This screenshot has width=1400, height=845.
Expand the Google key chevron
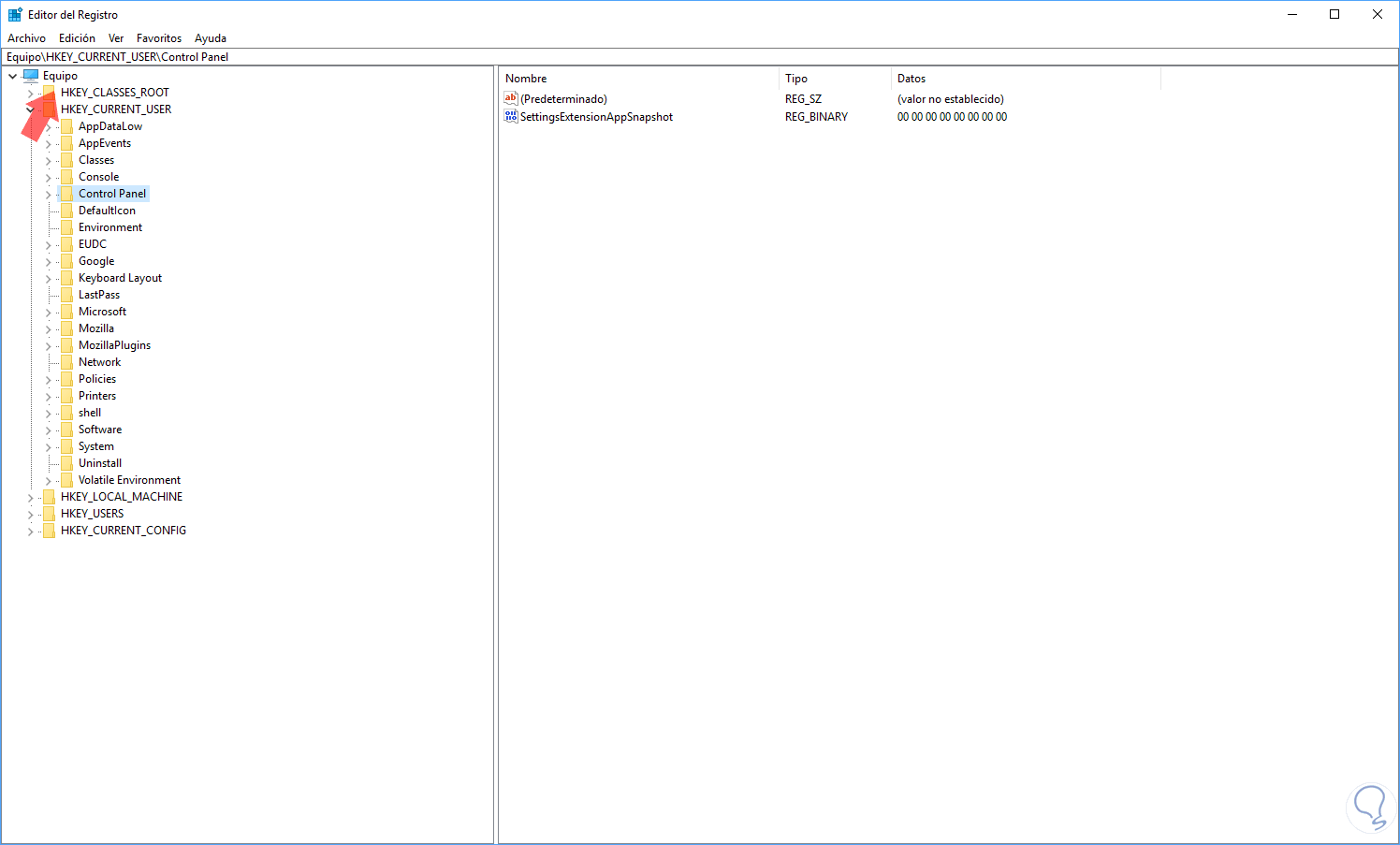click(48, 262)
